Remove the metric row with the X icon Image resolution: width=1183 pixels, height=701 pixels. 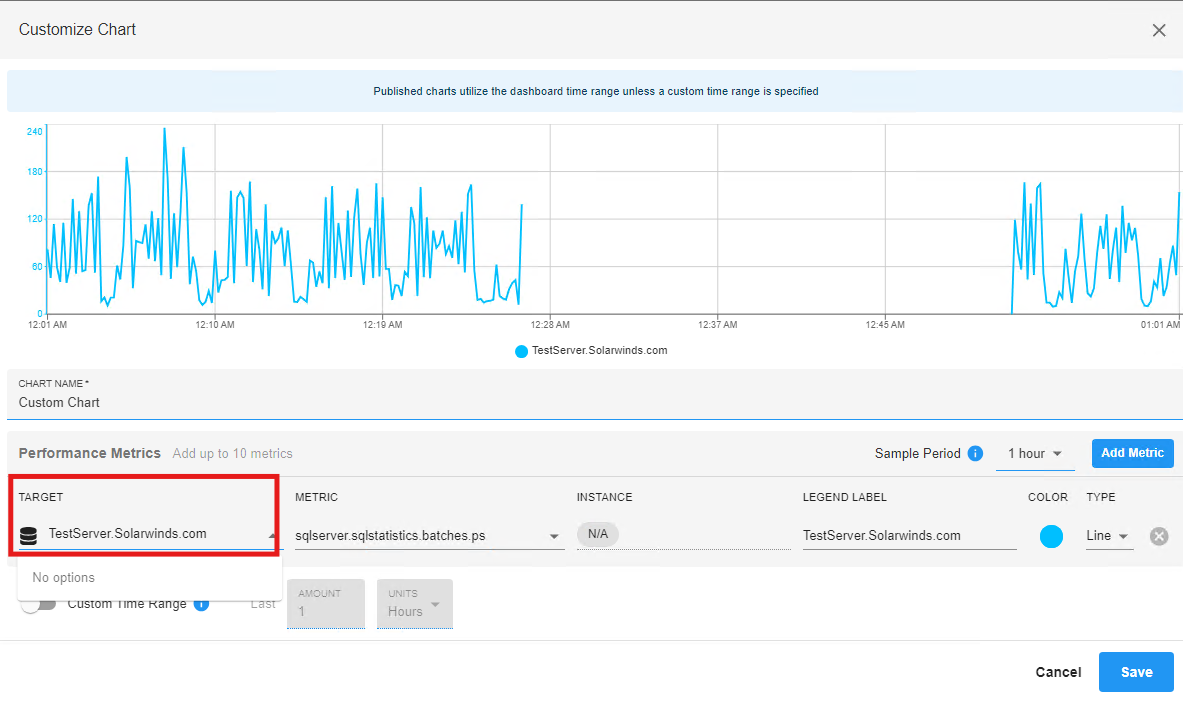pos(1159,536)
